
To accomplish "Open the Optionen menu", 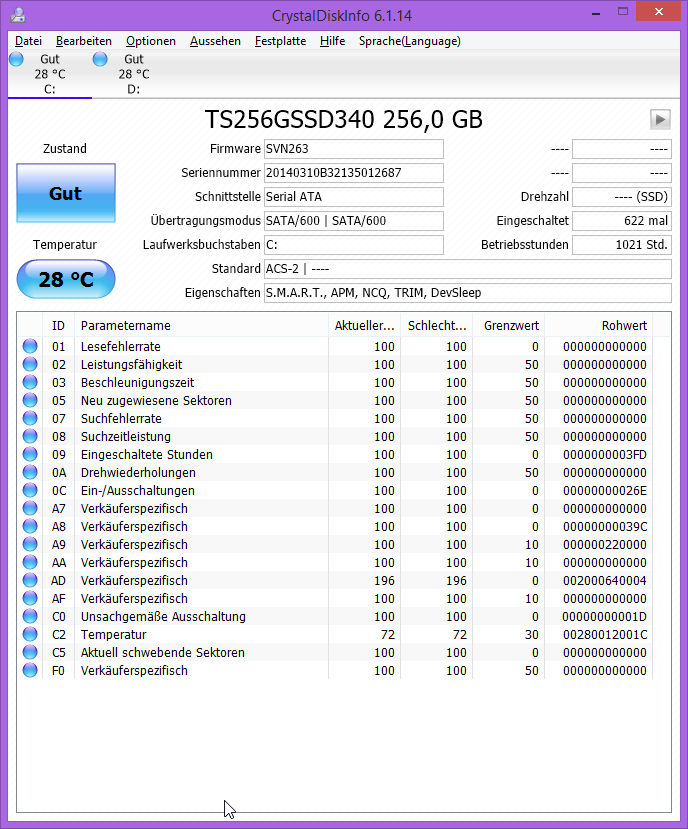I will [151, 41].
